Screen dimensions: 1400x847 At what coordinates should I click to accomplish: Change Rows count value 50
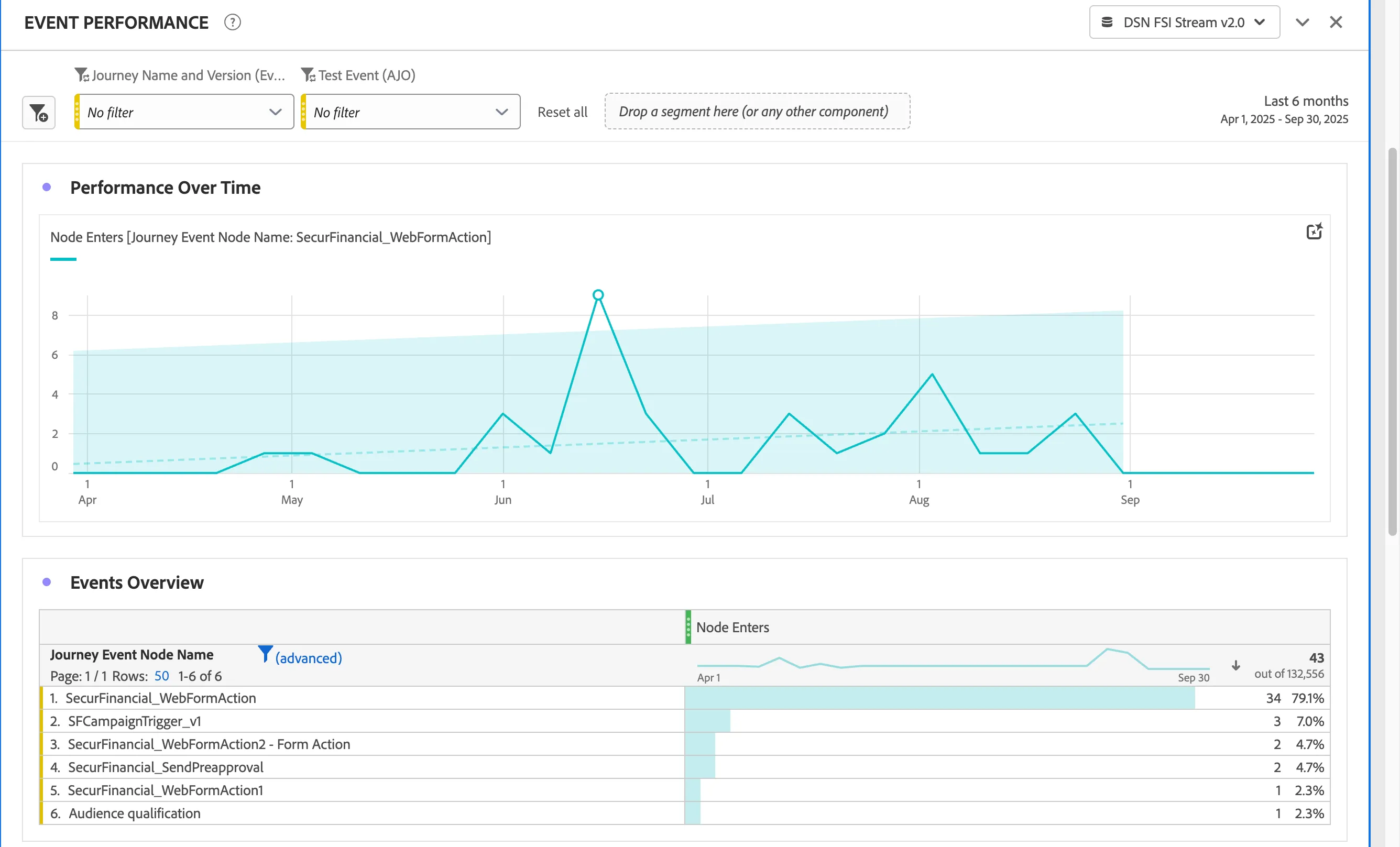(x=162, y=676)
